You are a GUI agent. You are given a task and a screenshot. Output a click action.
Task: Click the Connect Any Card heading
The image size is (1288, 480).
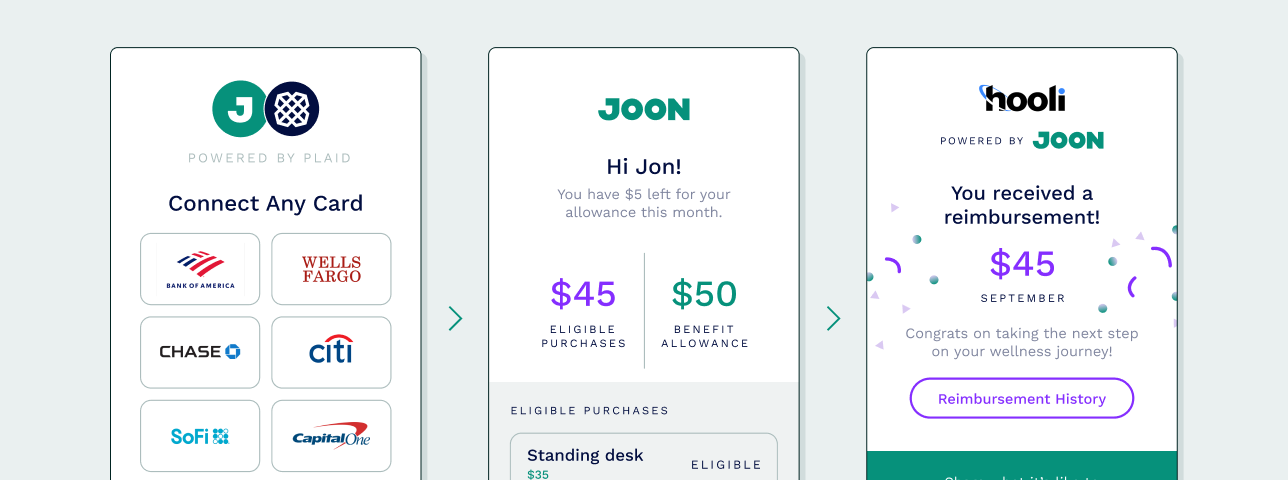(265, 204)
